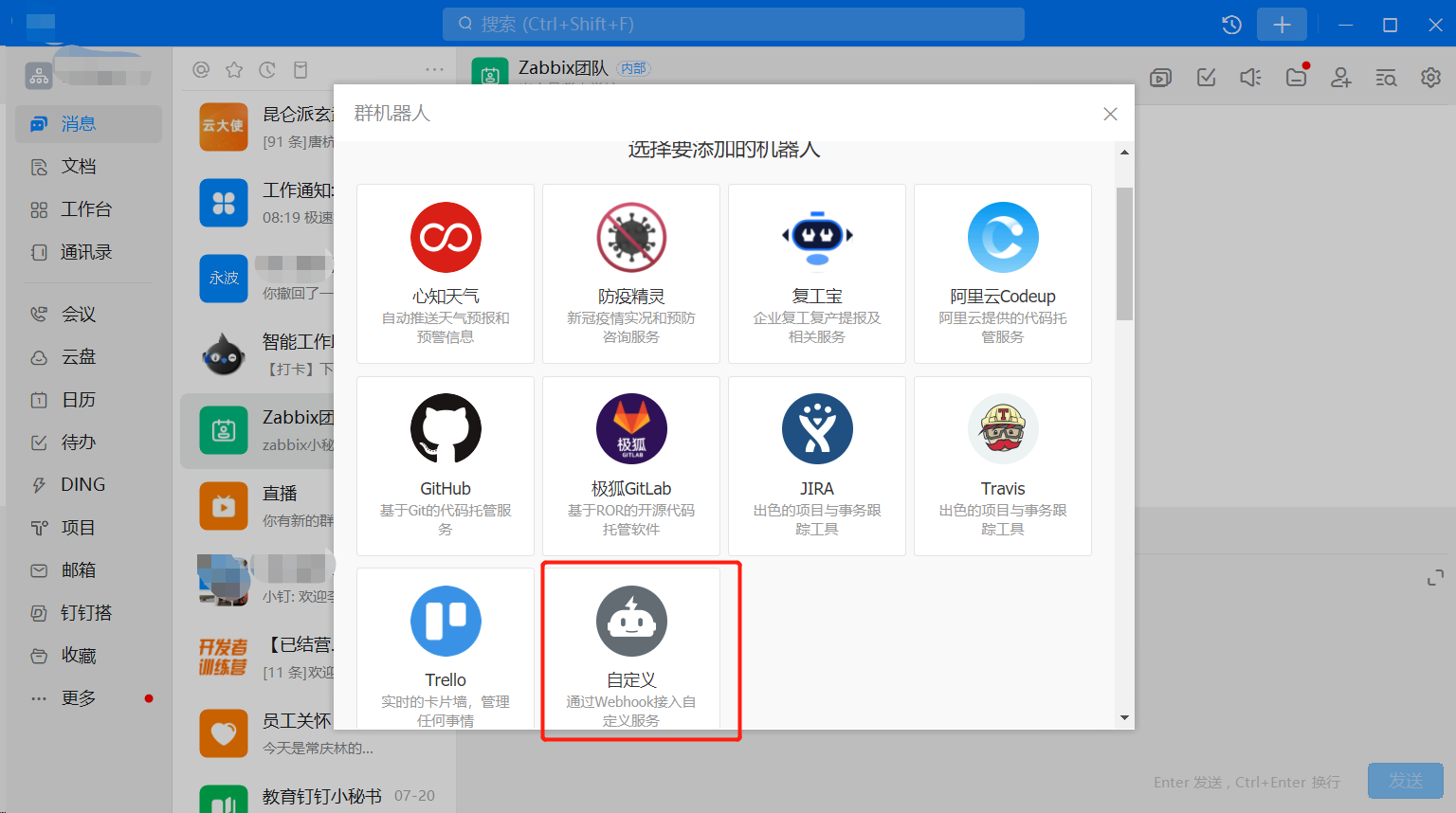Click add member icon in header
Screen dimensions: 1456x813
click(x=1340, y=78)
